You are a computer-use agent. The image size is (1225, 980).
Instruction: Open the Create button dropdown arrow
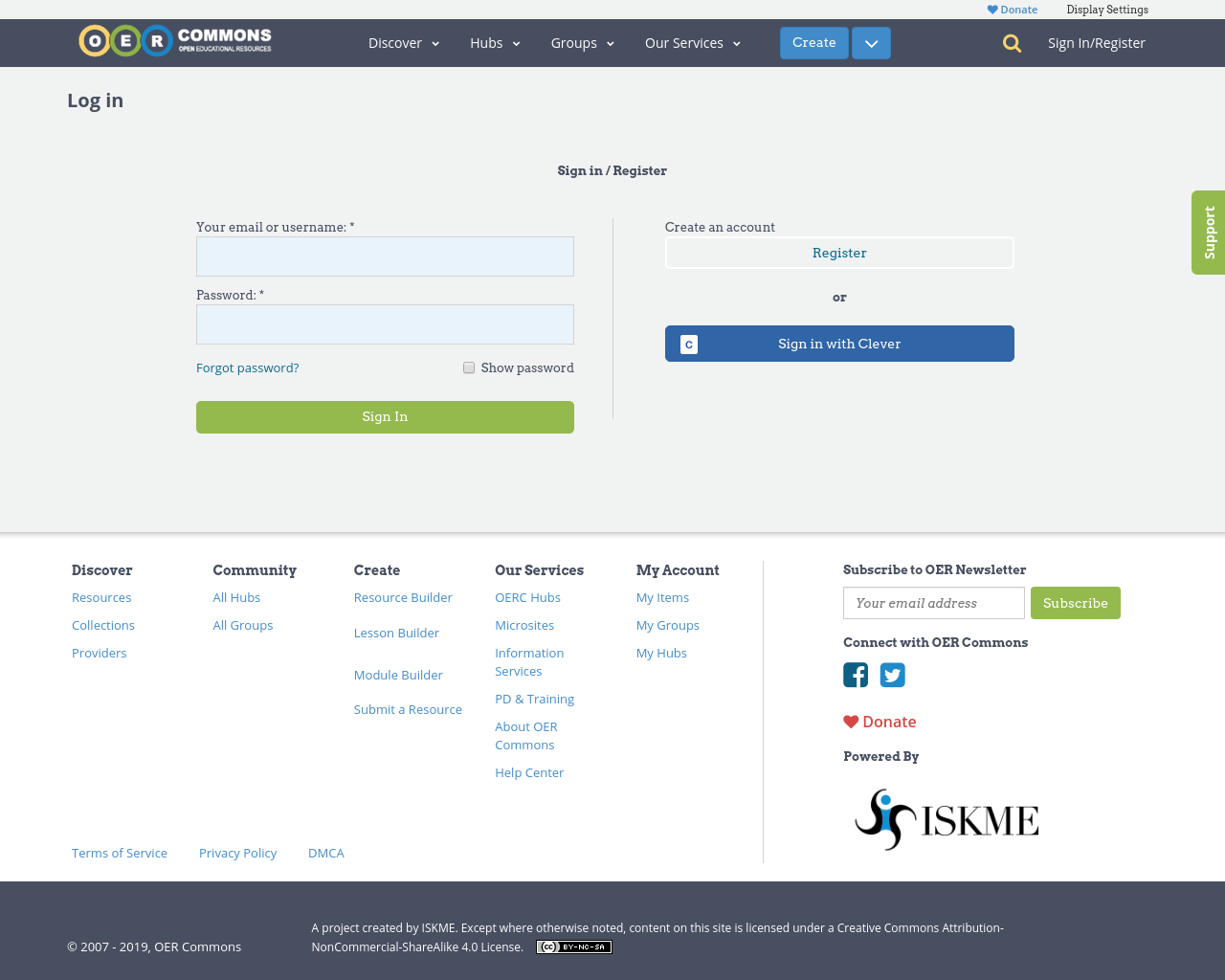click(871, 43)
